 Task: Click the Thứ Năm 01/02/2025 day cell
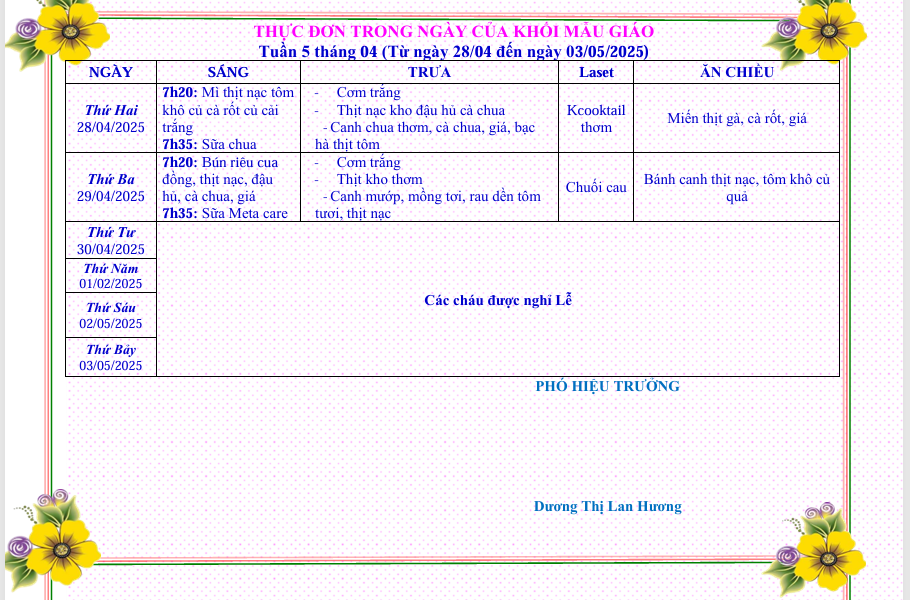[x=111, y=276]
